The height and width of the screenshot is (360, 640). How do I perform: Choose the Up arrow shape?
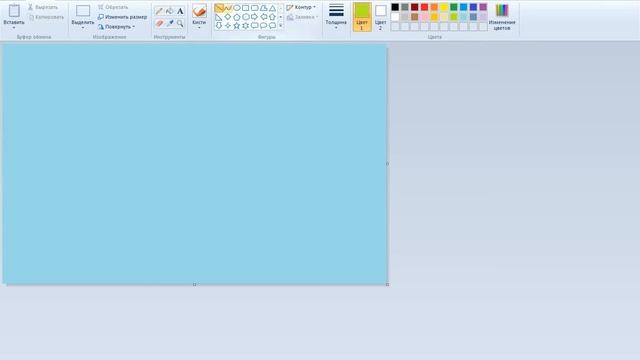272,17
